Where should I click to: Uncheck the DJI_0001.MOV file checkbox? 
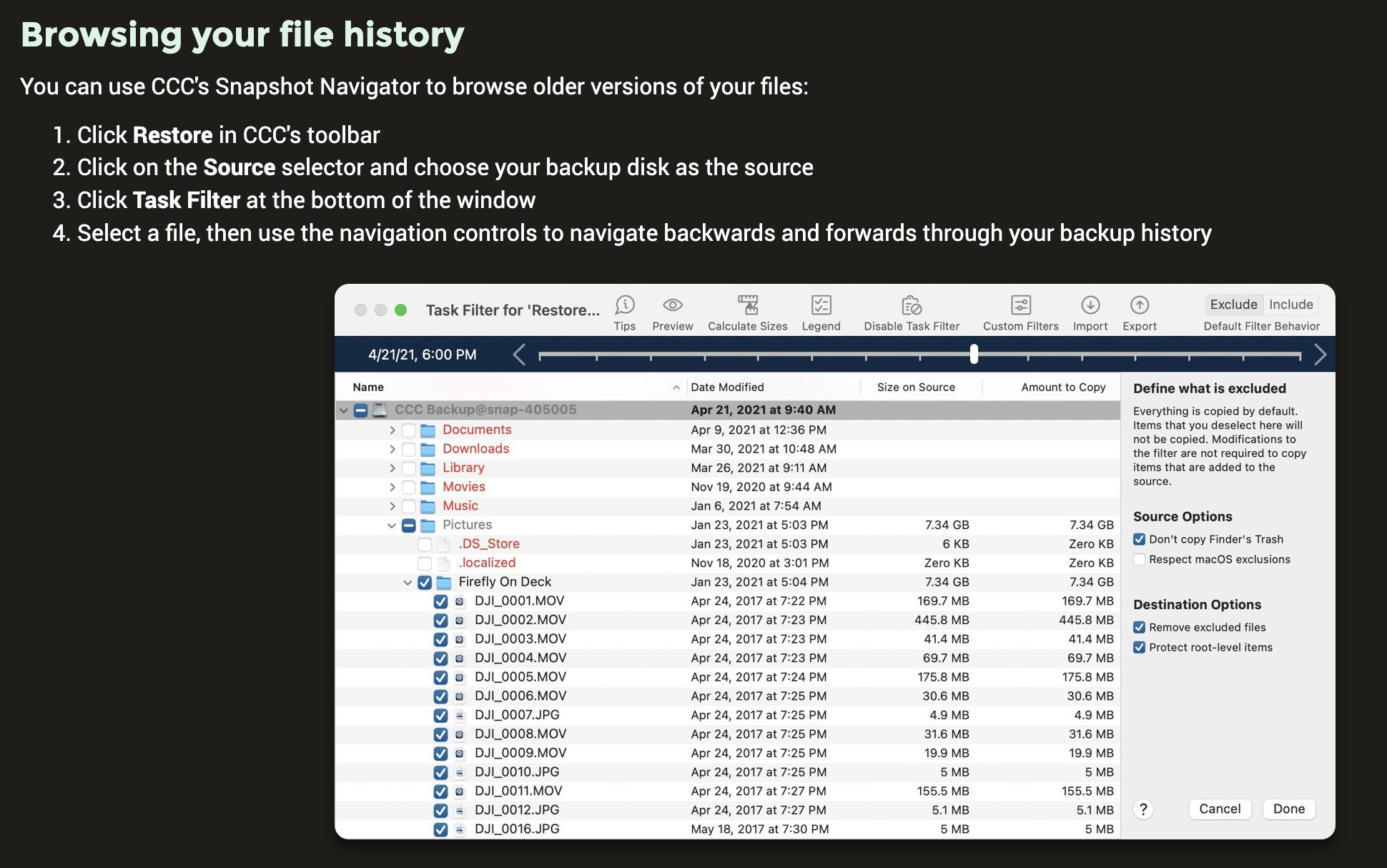(440, 601)
